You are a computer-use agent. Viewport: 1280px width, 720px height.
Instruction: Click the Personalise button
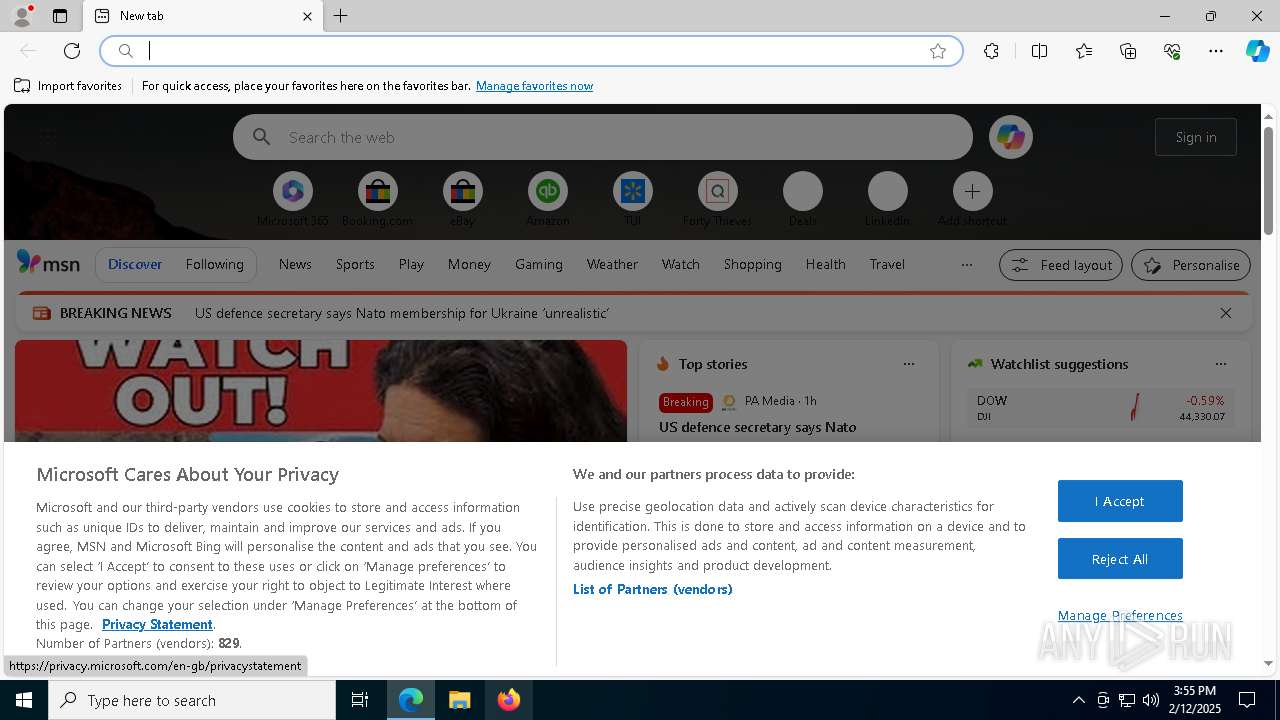point(1190,265)
